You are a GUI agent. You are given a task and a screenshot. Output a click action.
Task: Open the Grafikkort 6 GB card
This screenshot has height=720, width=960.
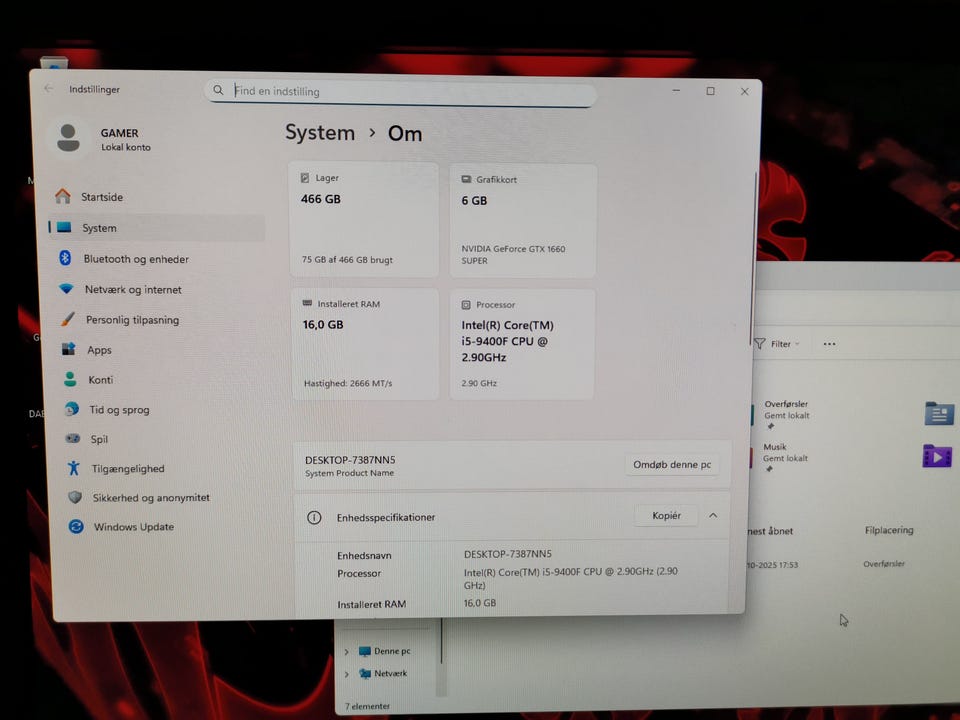pyautogui.click(x=523, y=221)
